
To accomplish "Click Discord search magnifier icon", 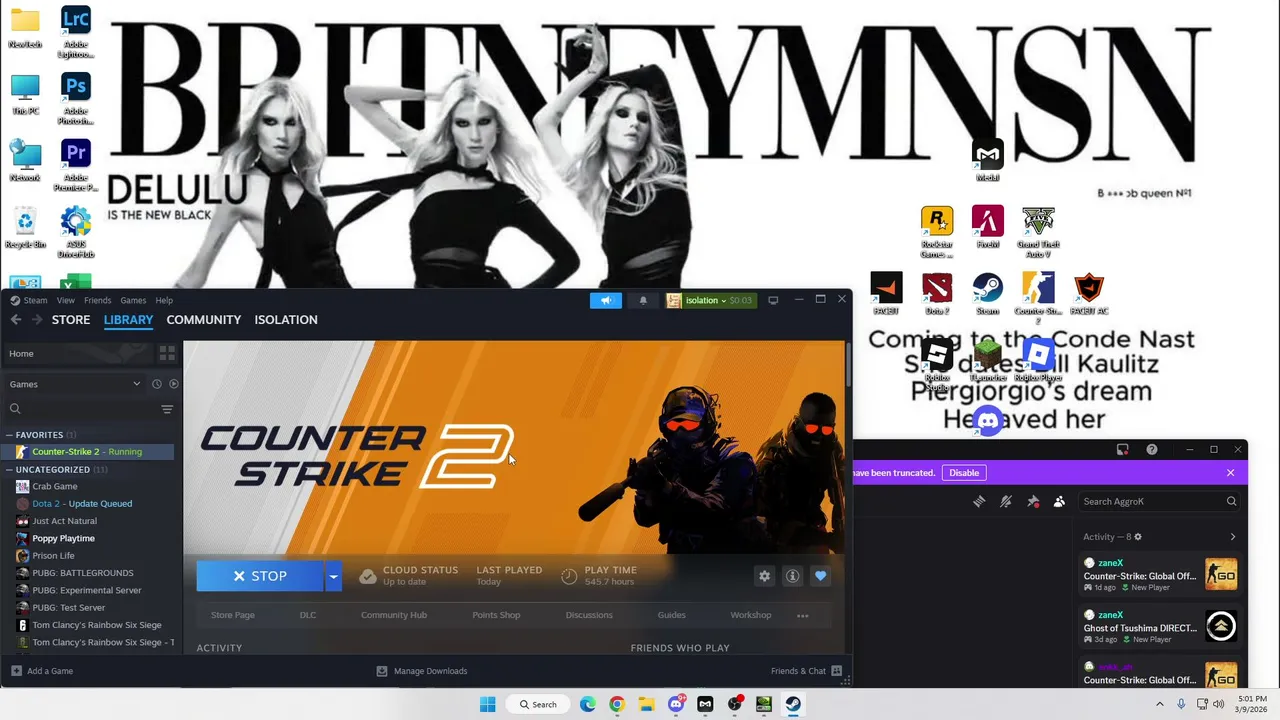I will pos(1231,501).
